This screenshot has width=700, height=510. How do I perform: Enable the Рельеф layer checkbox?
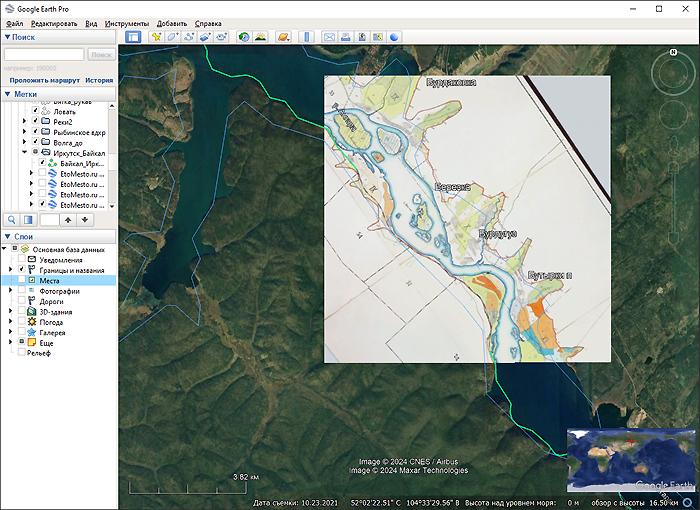(x=21, y=353)
